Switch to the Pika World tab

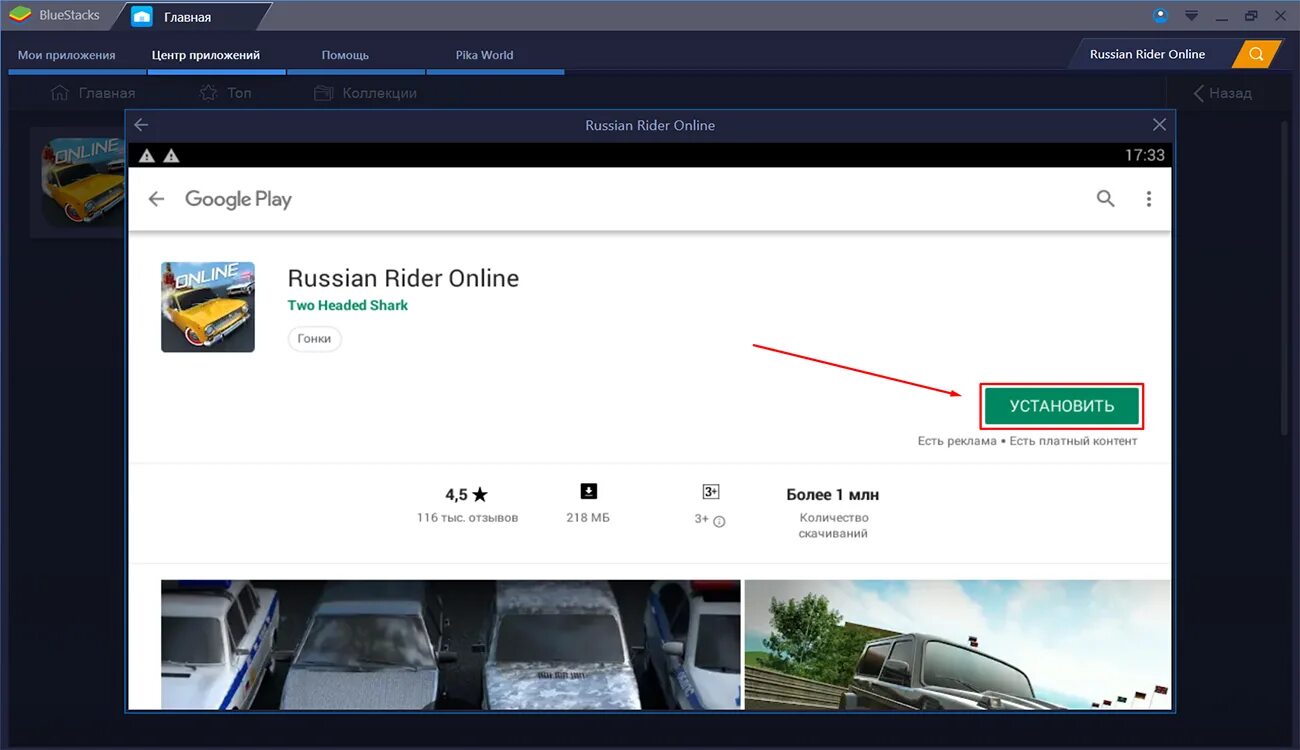click(x=484, y=55)
